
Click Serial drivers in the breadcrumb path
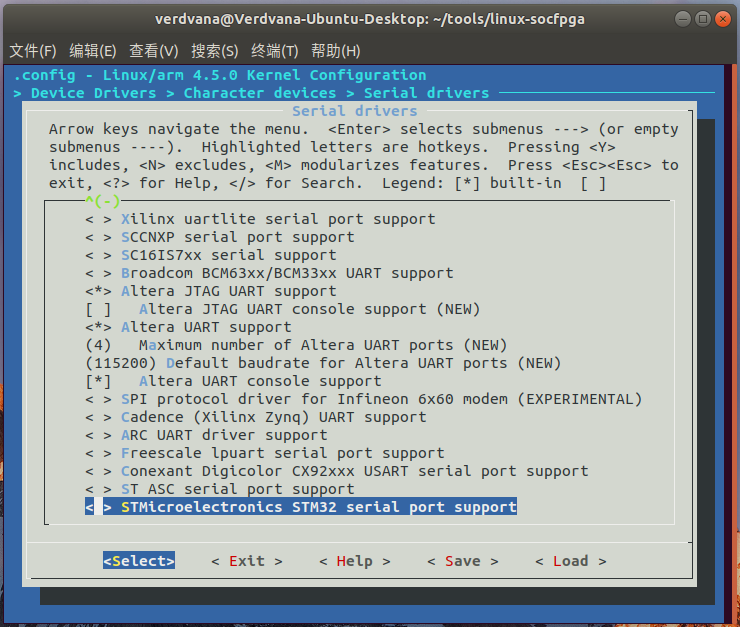click(x=427, y=93)
